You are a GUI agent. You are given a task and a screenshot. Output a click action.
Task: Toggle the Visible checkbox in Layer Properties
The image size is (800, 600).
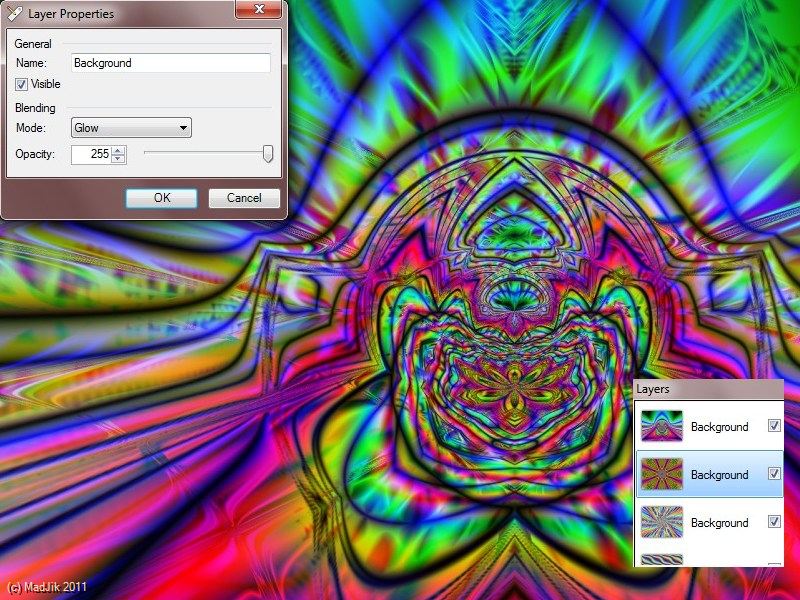(x=21, y=84)
